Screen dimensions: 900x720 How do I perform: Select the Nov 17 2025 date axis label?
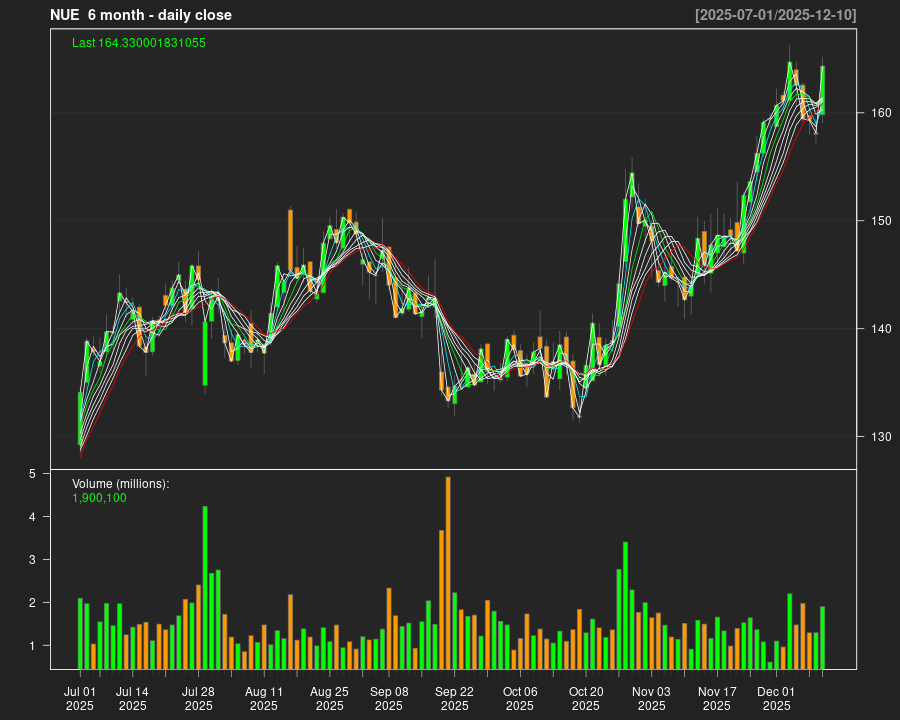coord(717,698)
